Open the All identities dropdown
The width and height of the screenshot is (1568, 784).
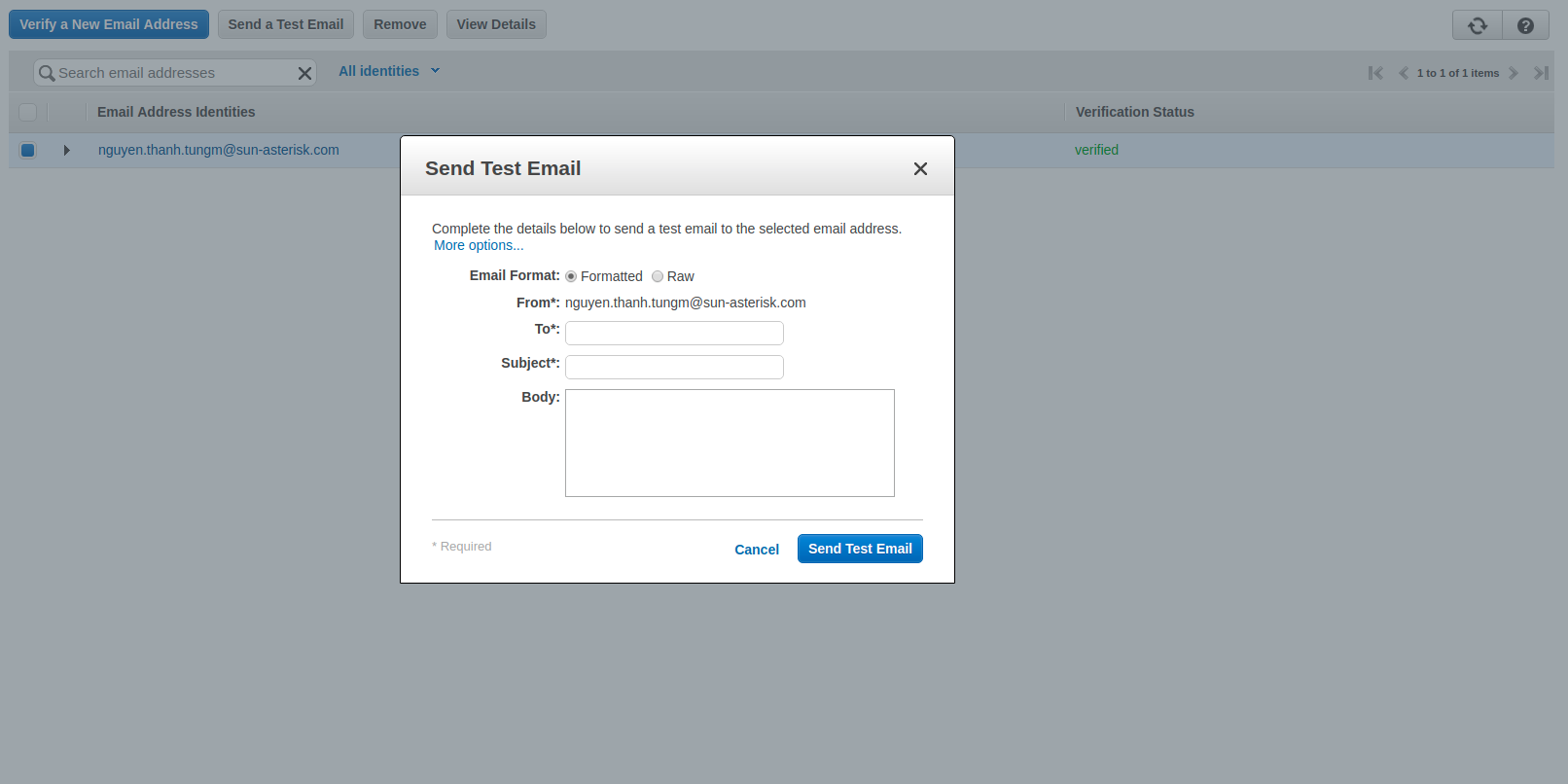389,71
